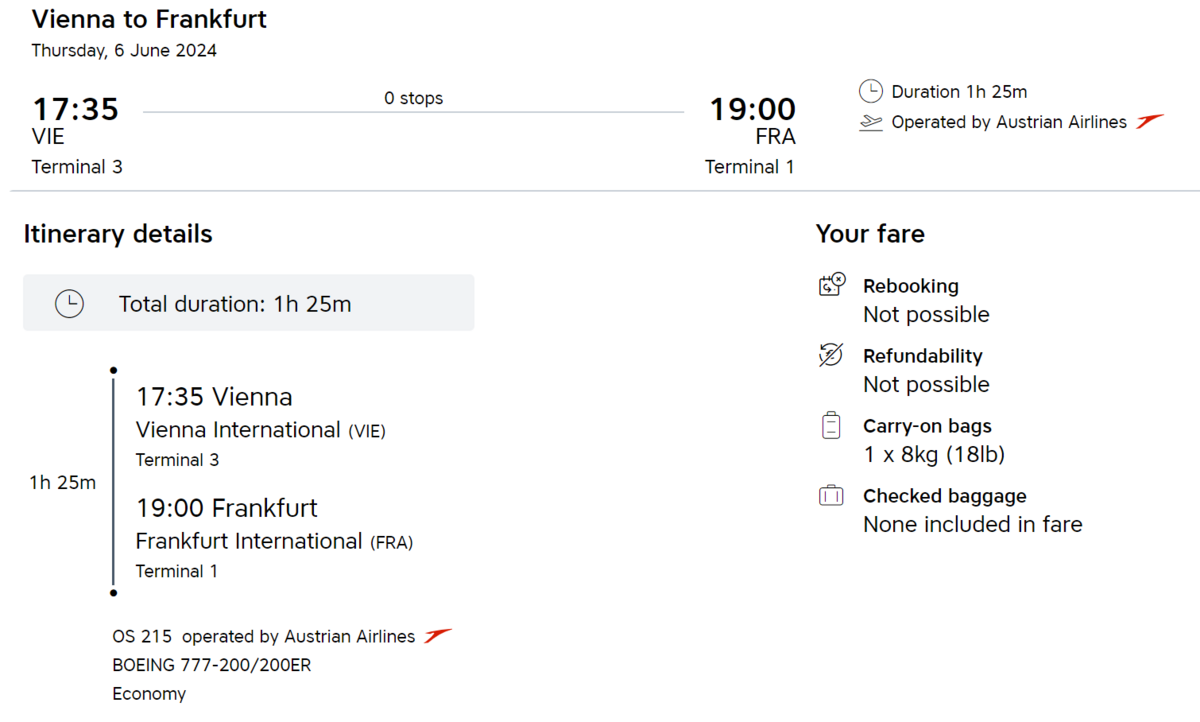
Task: Click the 17:35 departure time in header
Action: tap(76, 109)
